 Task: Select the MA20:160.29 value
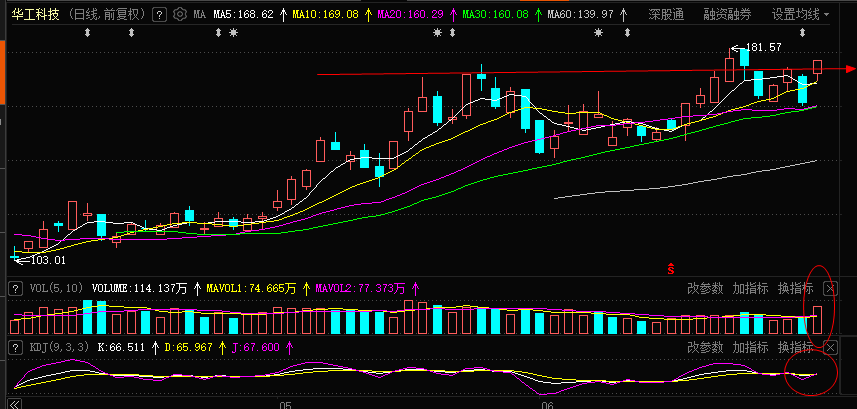[410, 15]
